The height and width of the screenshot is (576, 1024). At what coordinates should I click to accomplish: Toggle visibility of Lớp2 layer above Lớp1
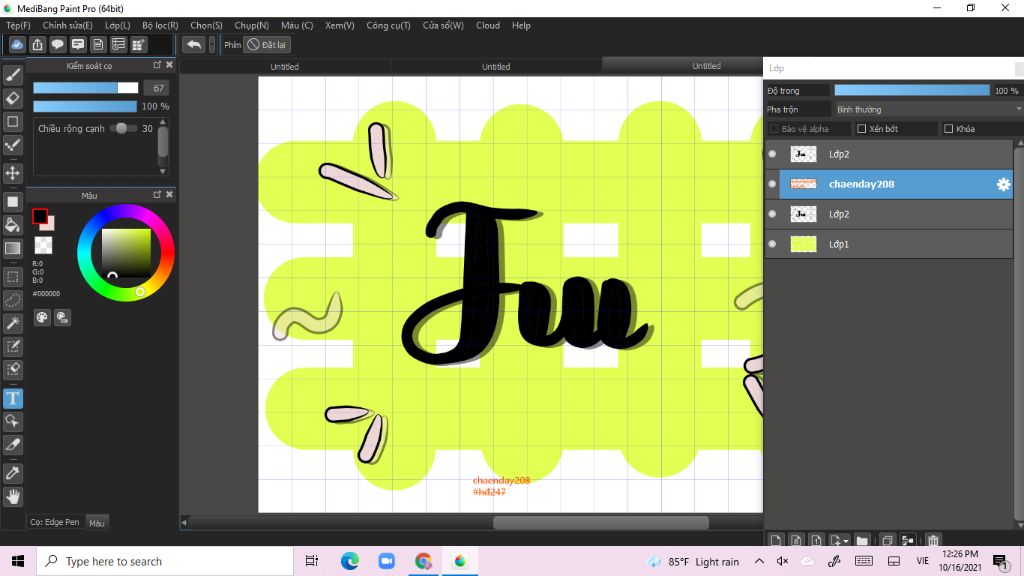click(772, 214)
